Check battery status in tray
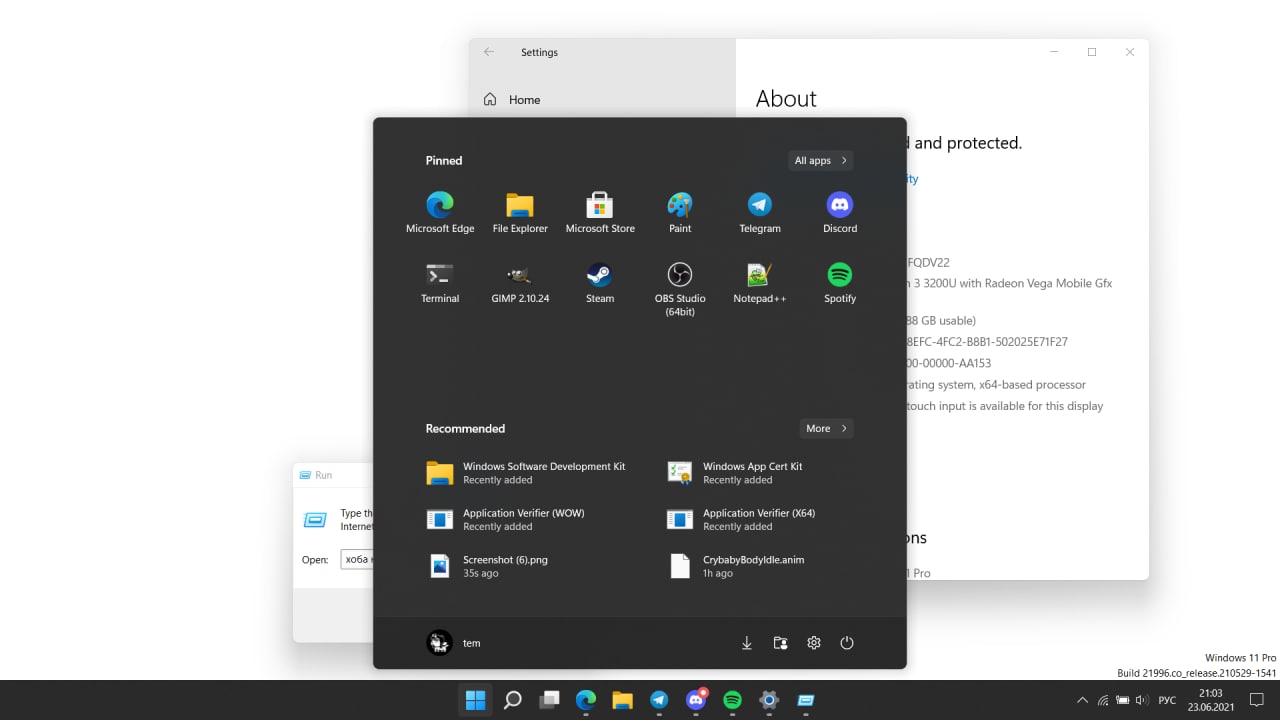 [1123, 701]
